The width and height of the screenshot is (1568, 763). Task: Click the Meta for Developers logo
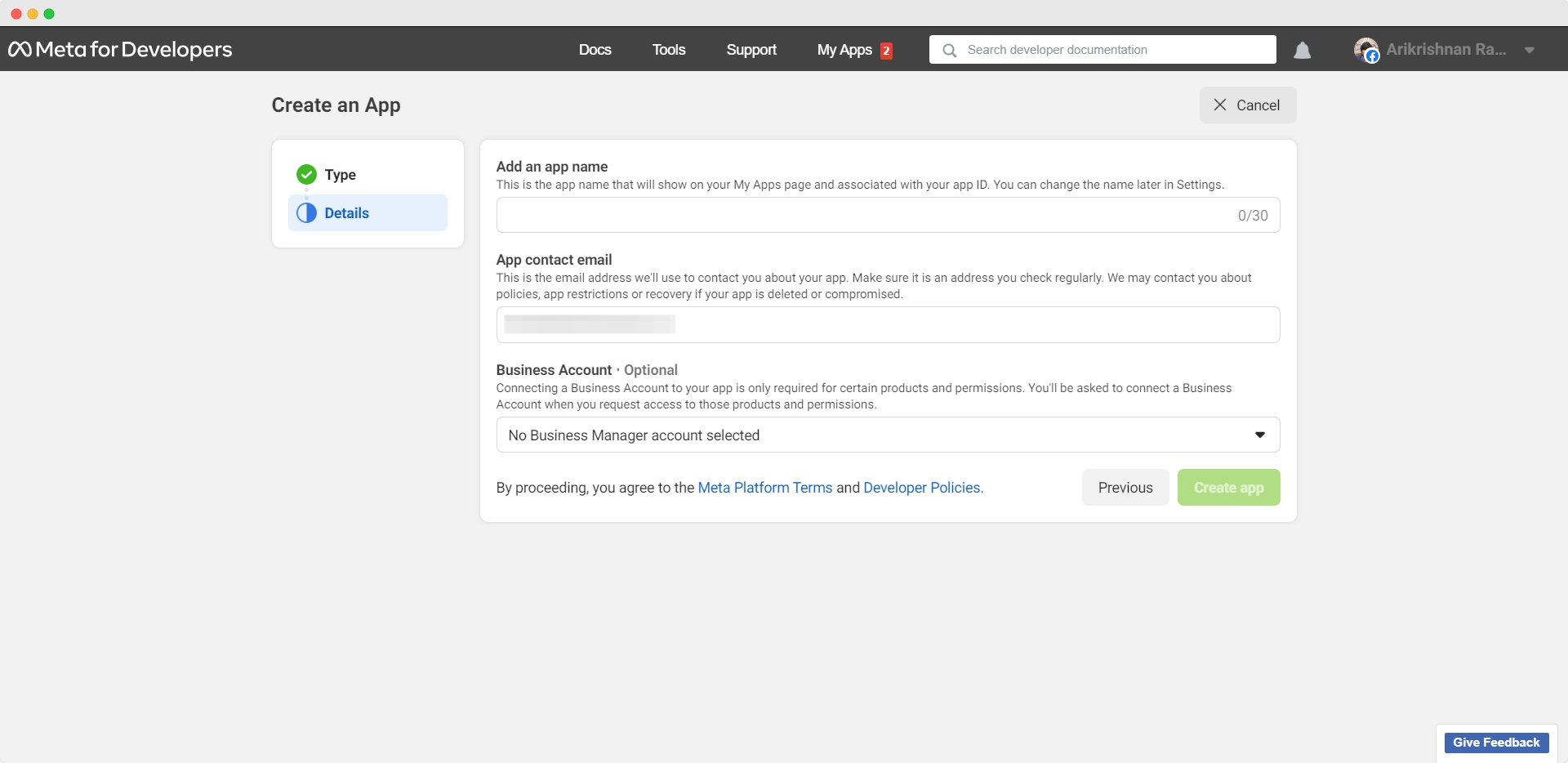pyautogui.click(x=120, y=49)
